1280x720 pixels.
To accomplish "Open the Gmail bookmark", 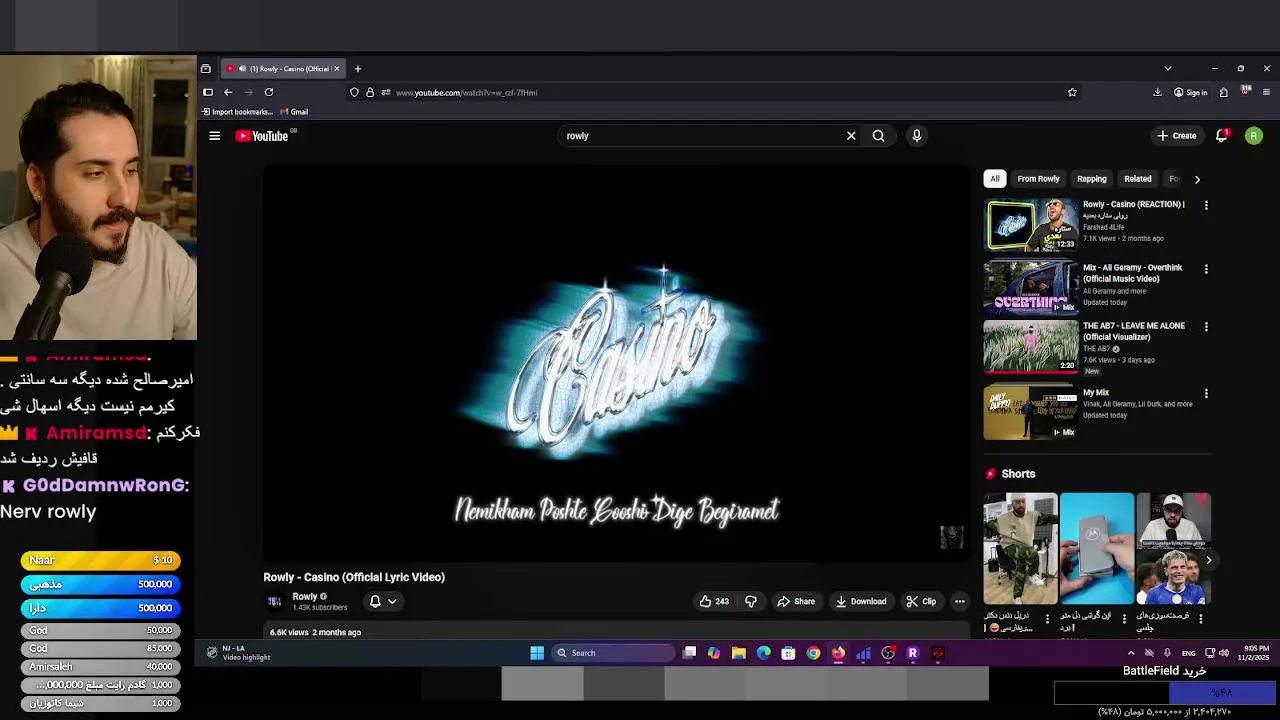I will [294, 112].
